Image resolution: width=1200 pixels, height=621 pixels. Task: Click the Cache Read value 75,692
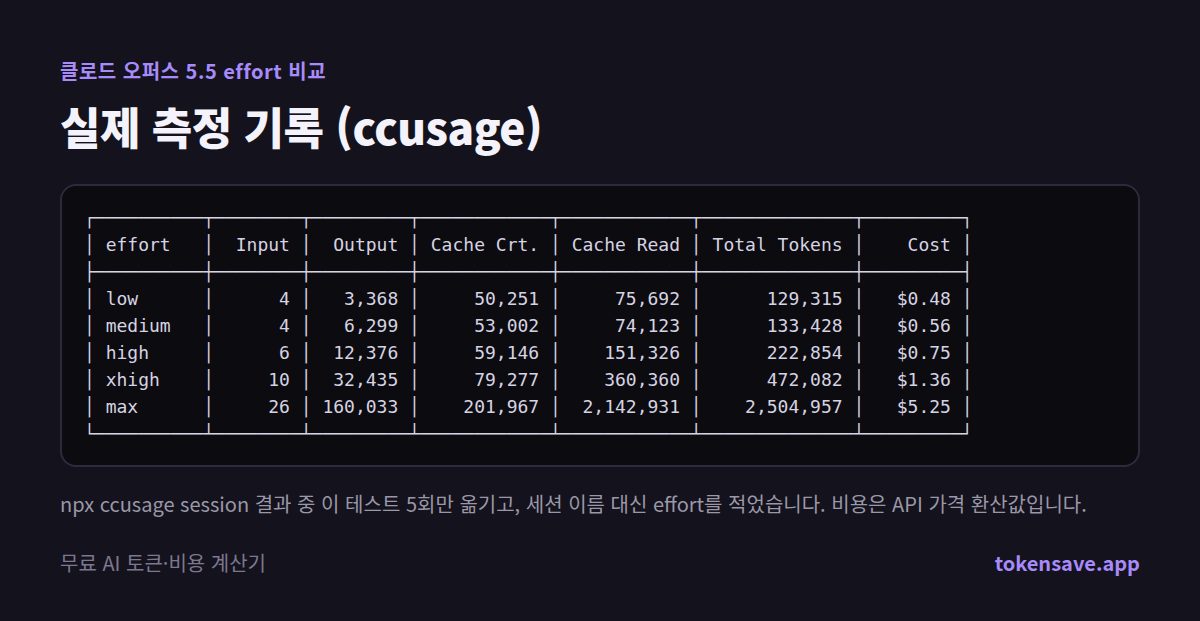(x=647, y=298)
